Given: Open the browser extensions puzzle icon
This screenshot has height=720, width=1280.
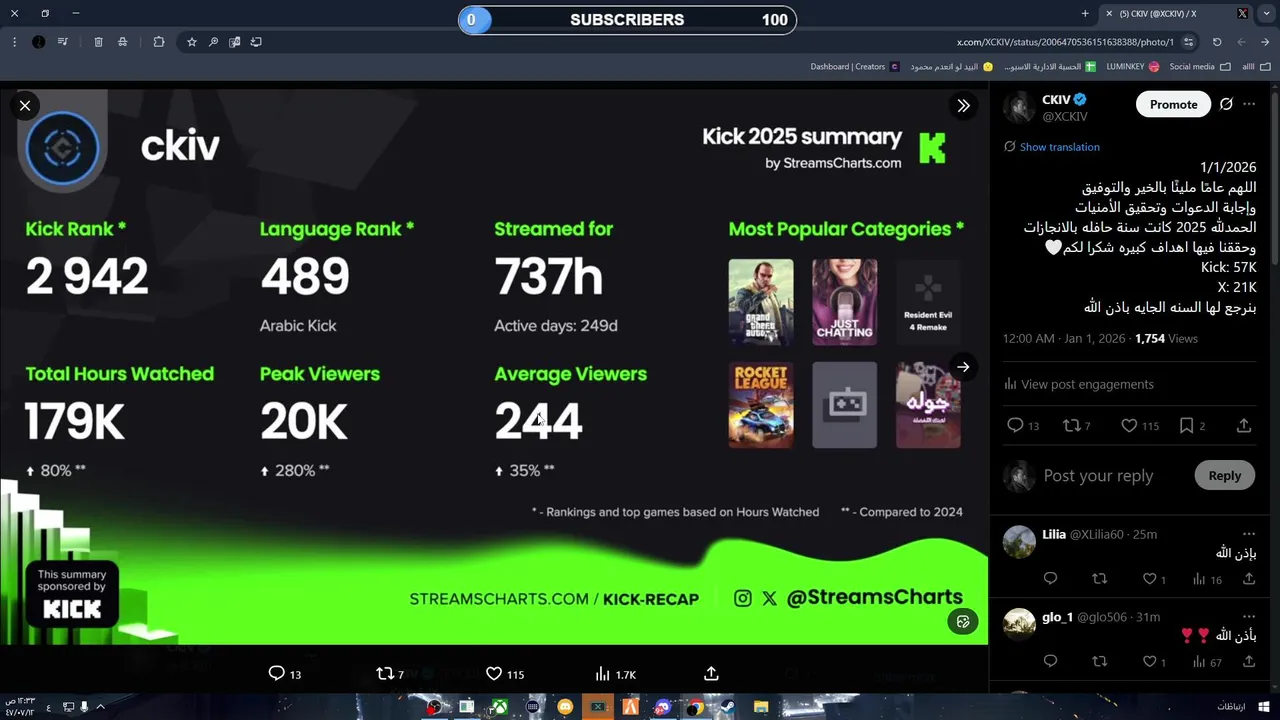Looking at the screenshot, I should point(159,42).
